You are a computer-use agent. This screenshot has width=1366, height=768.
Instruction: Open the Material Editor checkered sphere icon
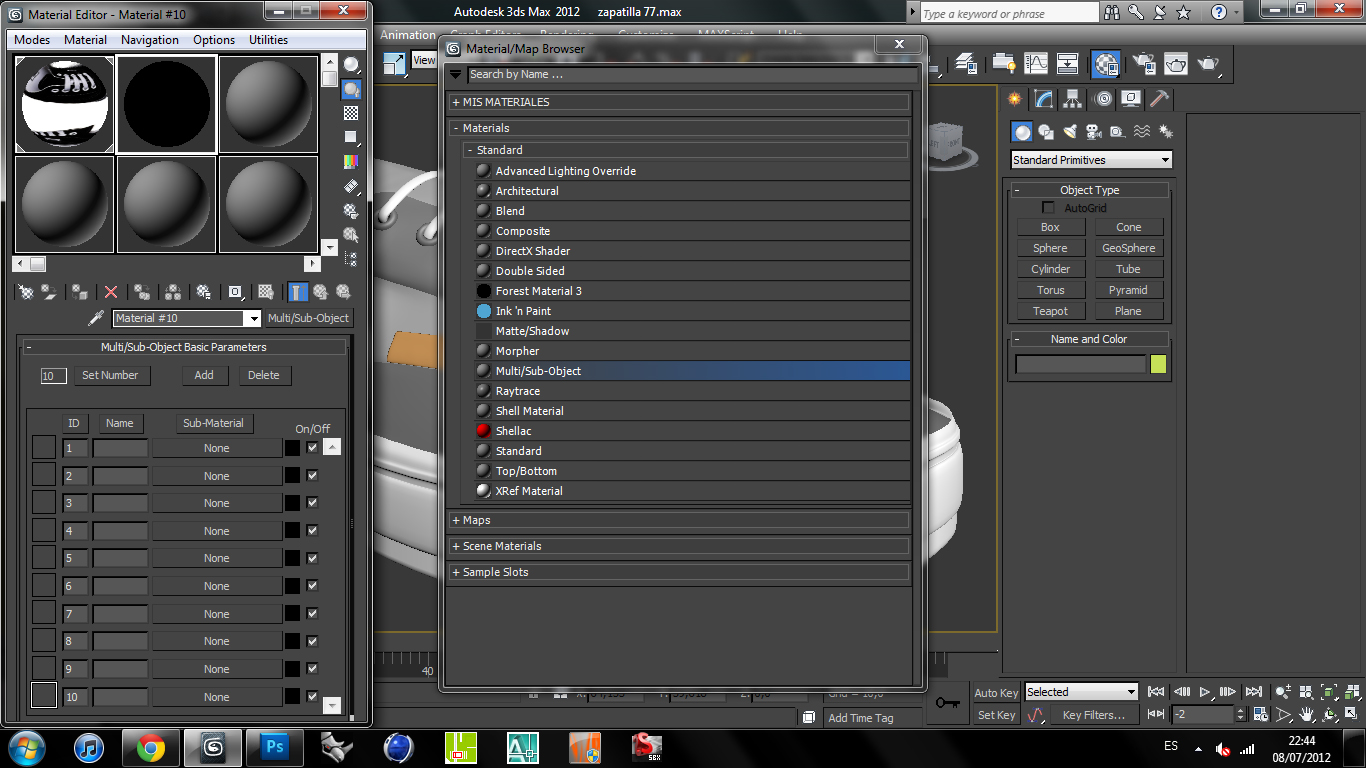pyautogui.click(x=1105, y=64)
